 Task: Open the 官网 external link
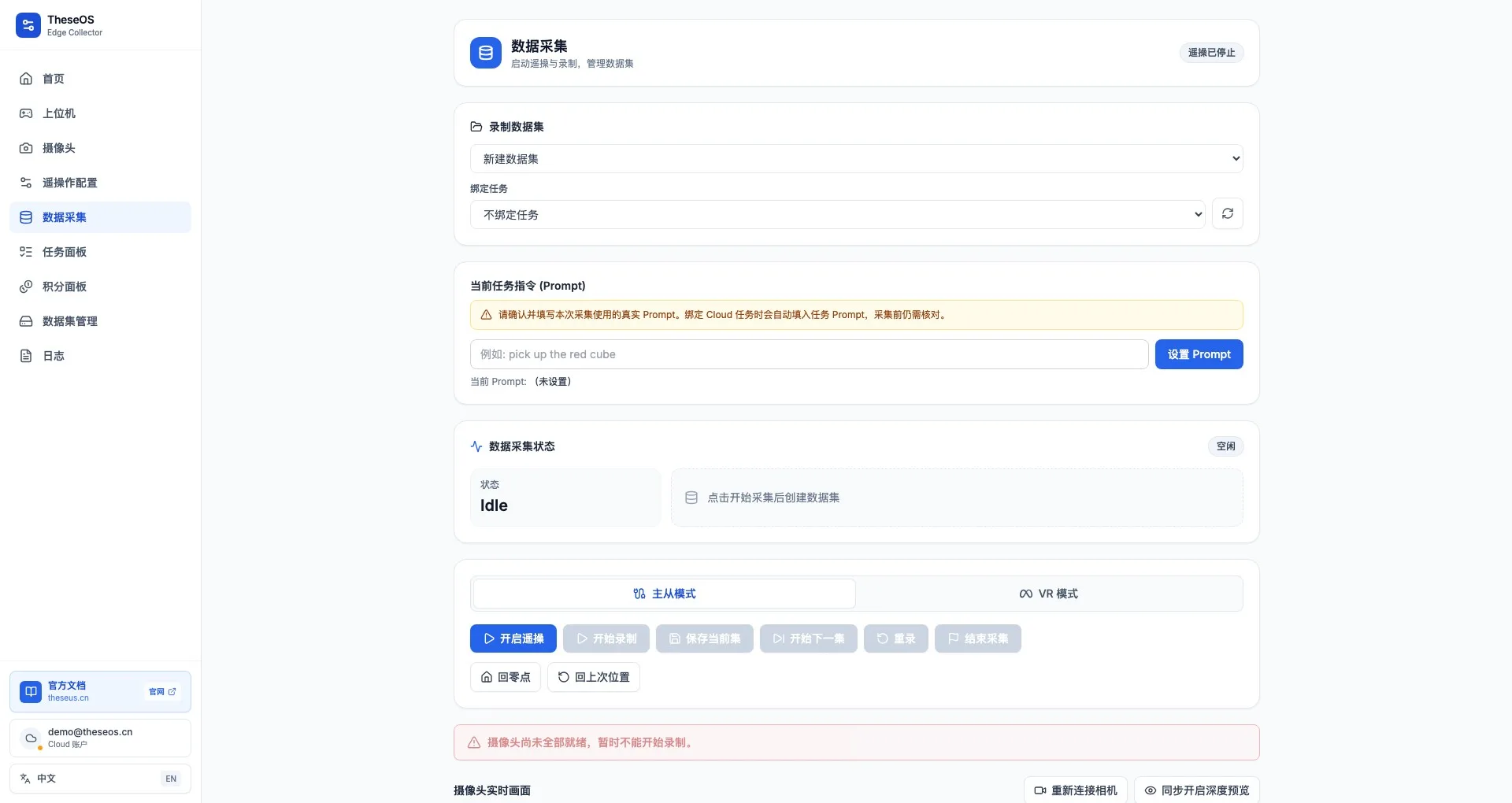coord(163,691)
